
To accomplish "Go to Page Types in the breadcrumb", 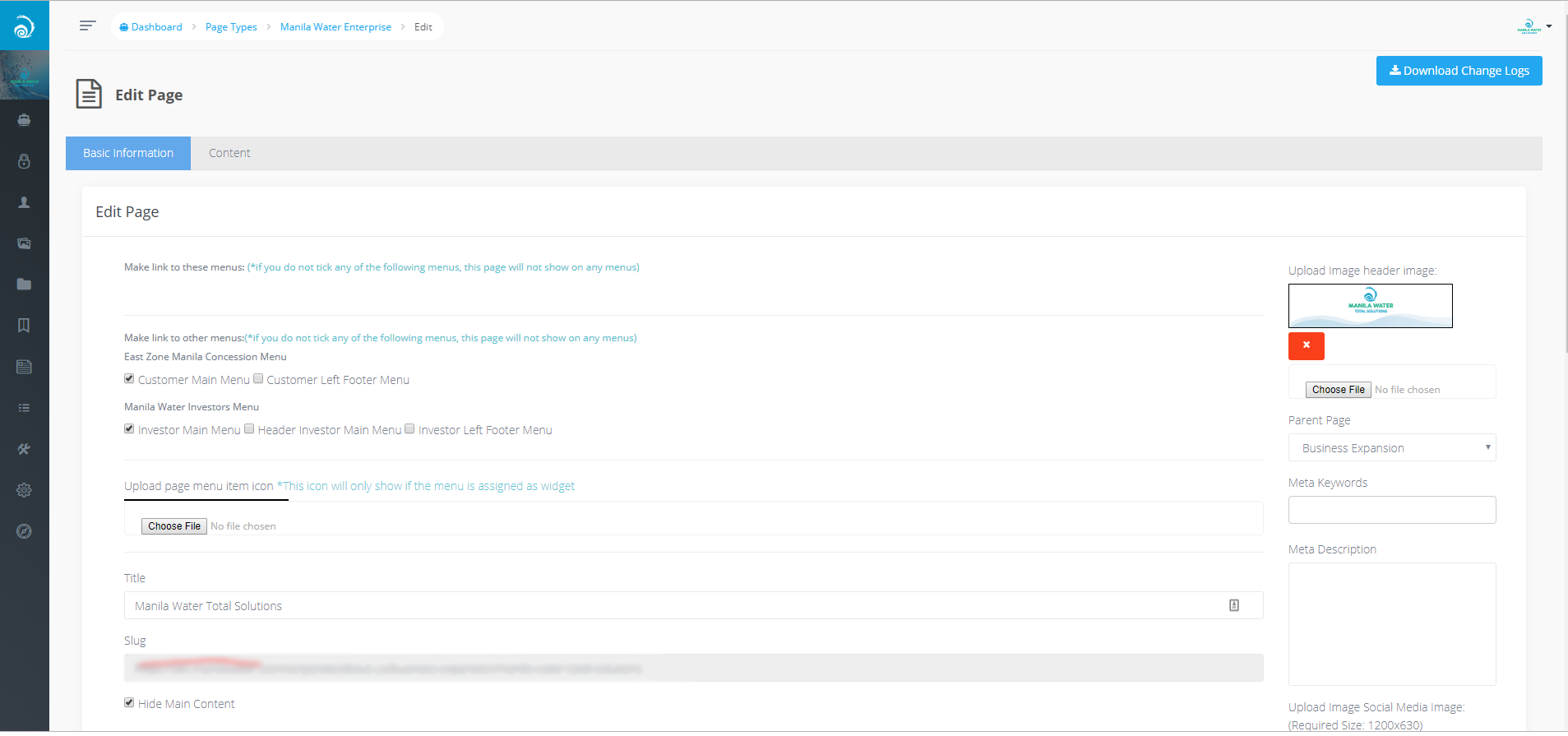I will click(x=231, y=27).
